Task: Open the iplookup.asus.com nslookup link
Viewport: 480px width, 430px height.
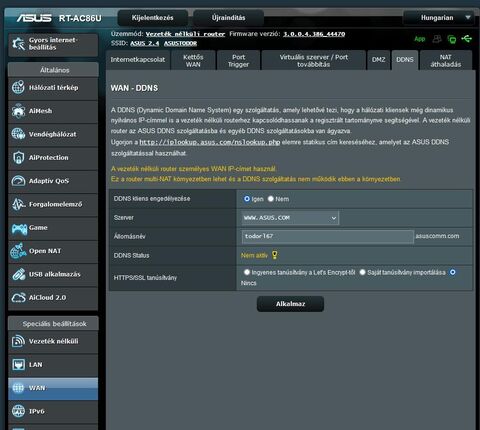Action: click(x=210, y=142)
